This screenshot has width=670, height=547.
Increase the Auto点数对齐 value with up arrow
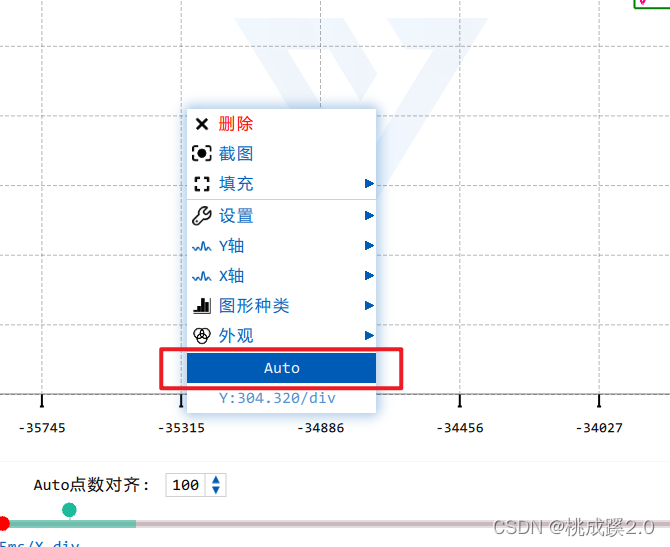pyautogui.click(x=216, y=480)
